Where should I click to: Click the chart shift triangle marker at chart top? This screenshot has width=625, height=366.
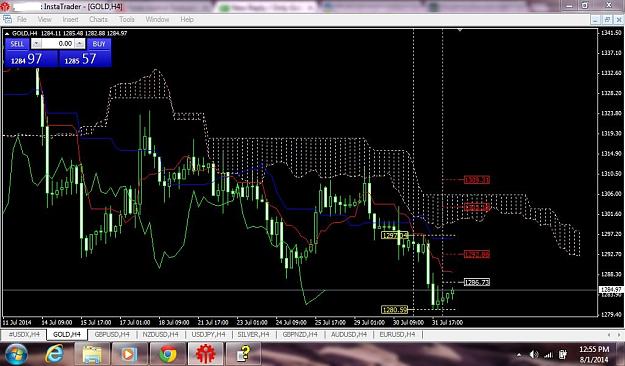coord(460,30)
